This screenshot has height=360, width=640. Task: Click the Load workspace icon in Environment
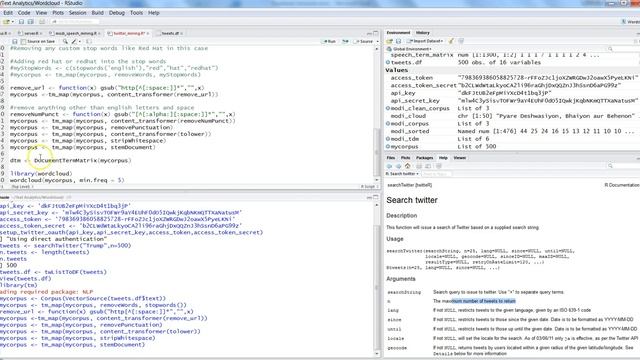click(x=389, y=41)
